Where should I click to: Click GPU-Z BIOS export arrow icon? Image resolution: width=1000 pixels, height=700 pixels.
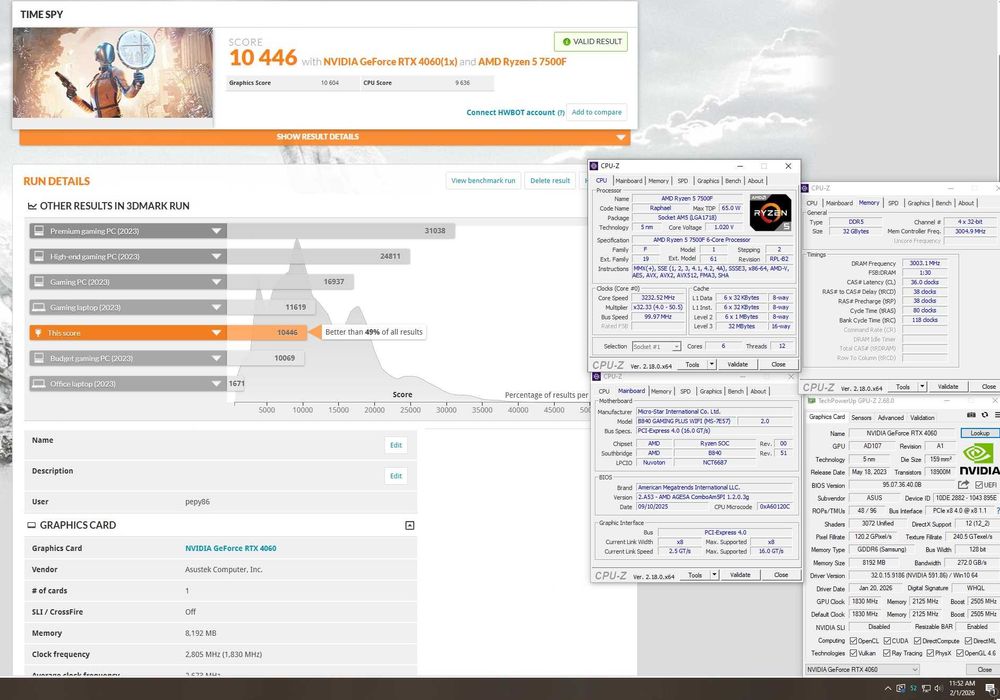[x=963, y=485]
